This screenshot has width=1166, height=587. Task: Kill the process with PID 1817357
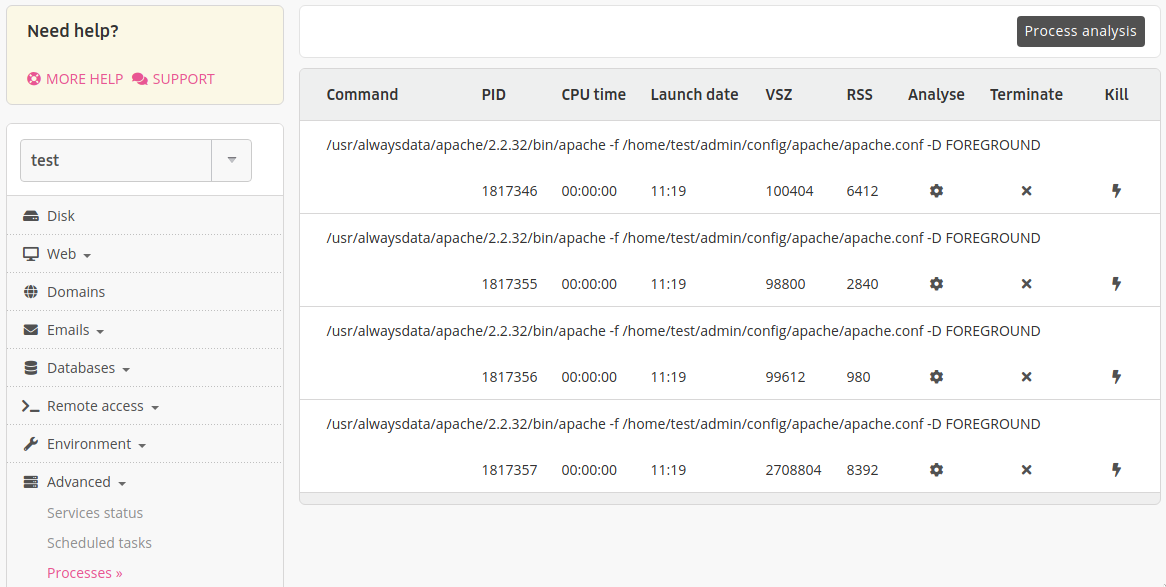pyautogui.click(x=1116, y=469)
